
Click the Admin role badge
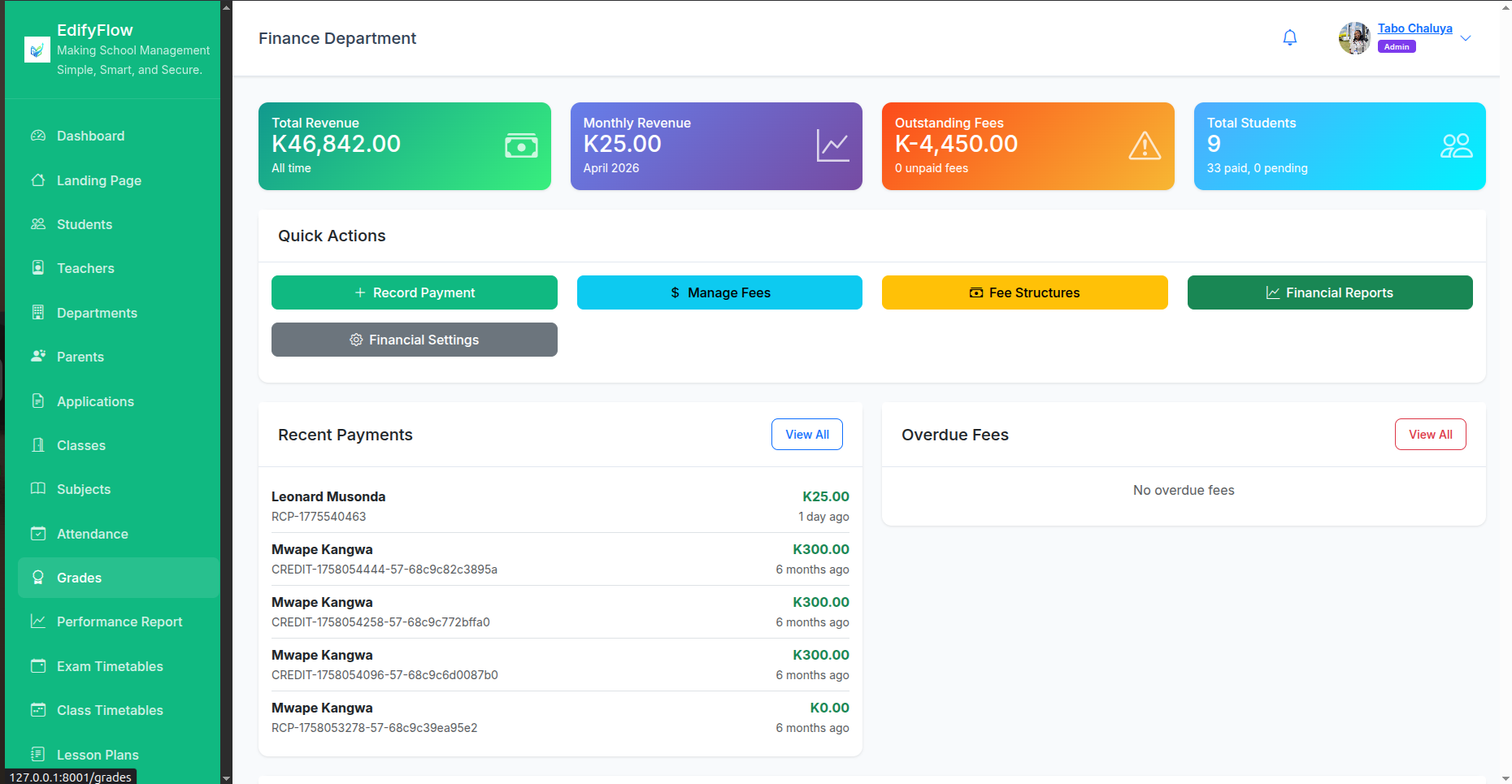coord(1397,47)
